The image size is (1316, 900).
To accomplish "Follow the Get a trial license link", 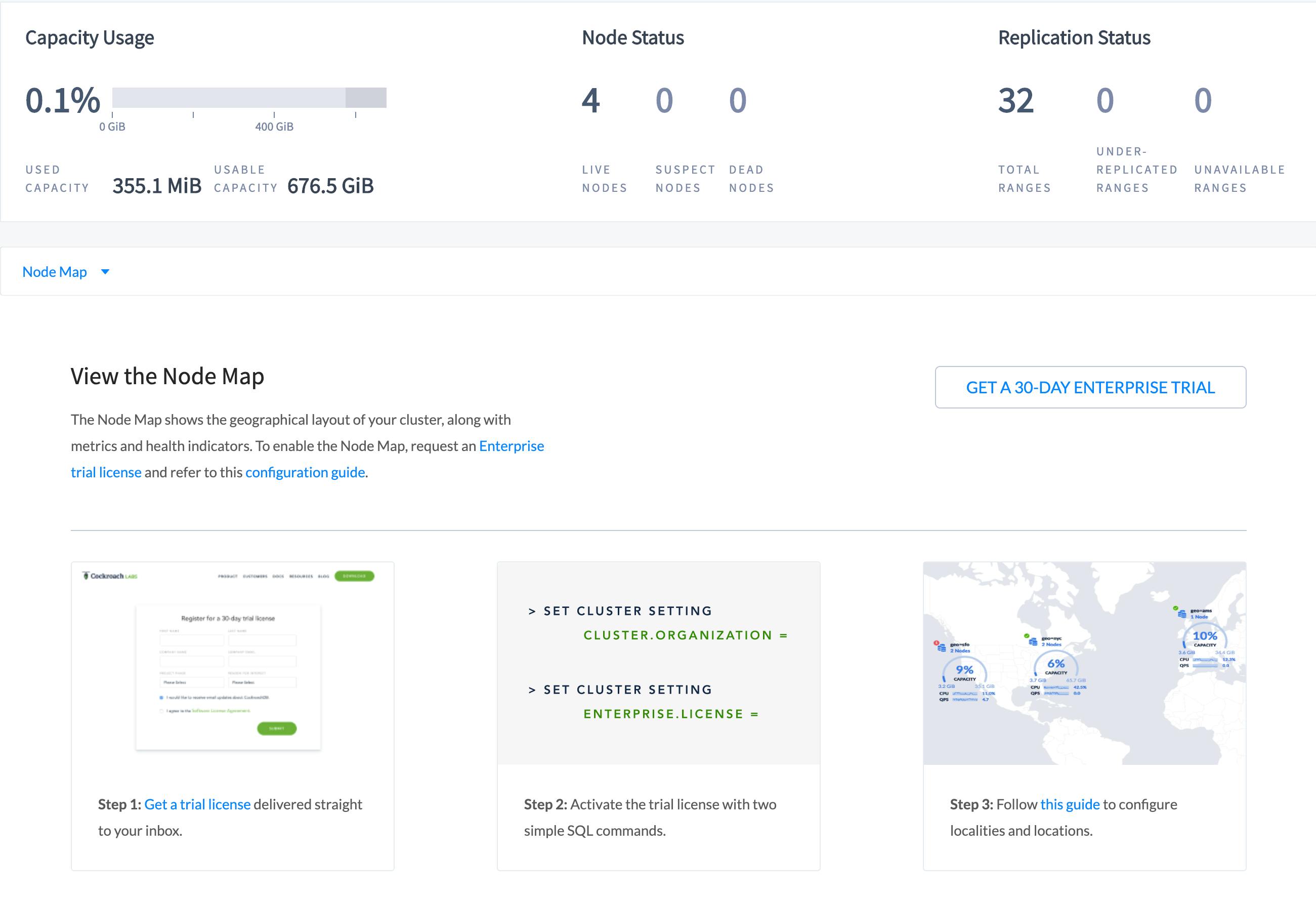I will tap(197, 804).
